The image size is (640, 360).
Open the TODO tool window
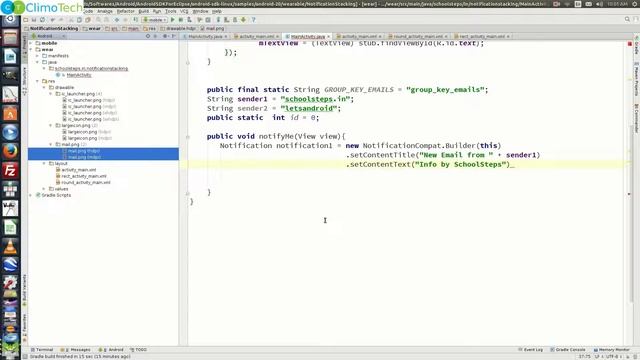pos(139,350)
